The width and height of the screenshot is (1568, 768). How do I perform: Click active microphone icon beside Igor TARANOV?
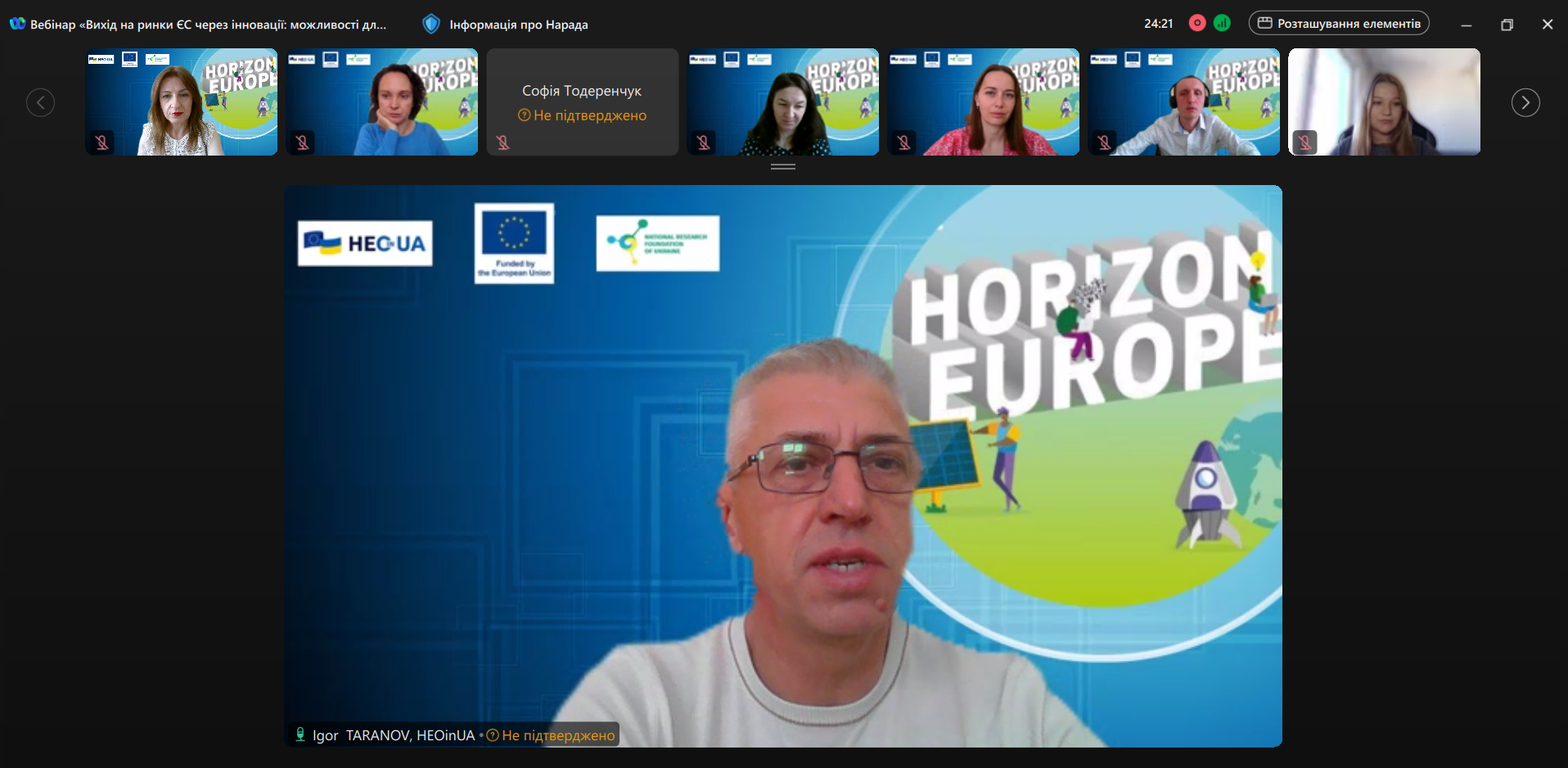[300, 734]
